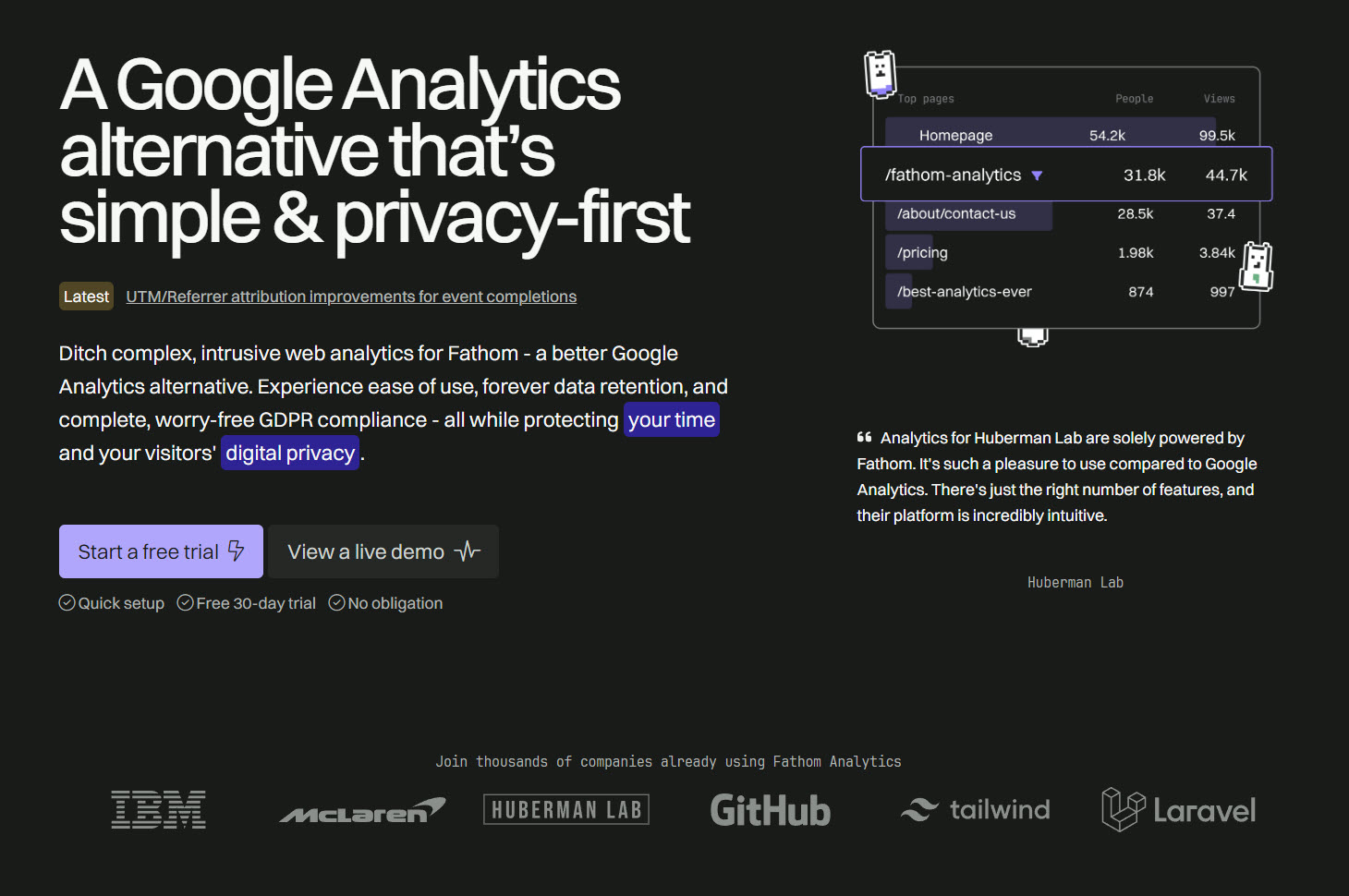
Task: Open the live demo
Action: pos(383,551)
